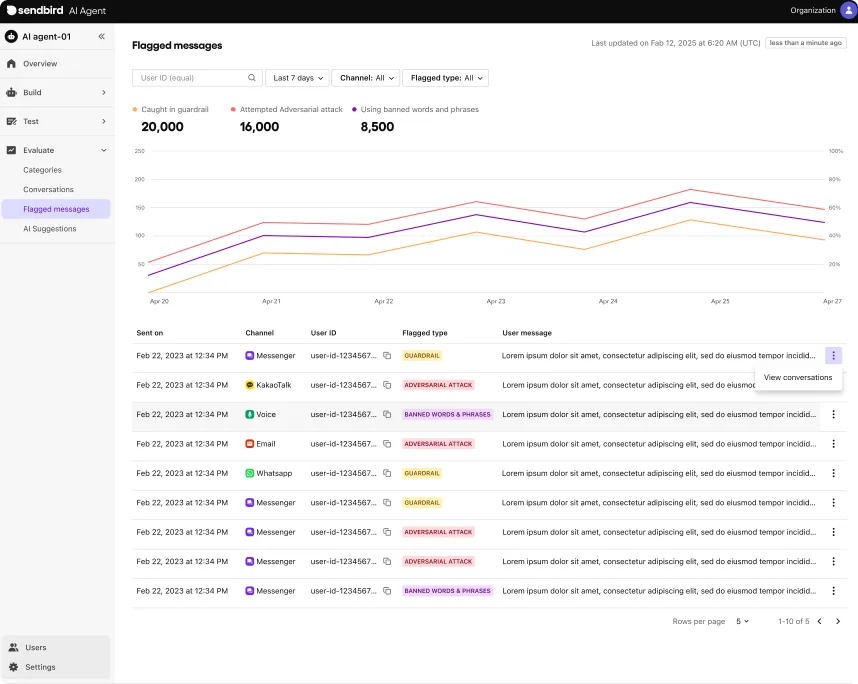Toggle Using banned words and phrases legend
The image size is (858, 684).
point(418,109)
